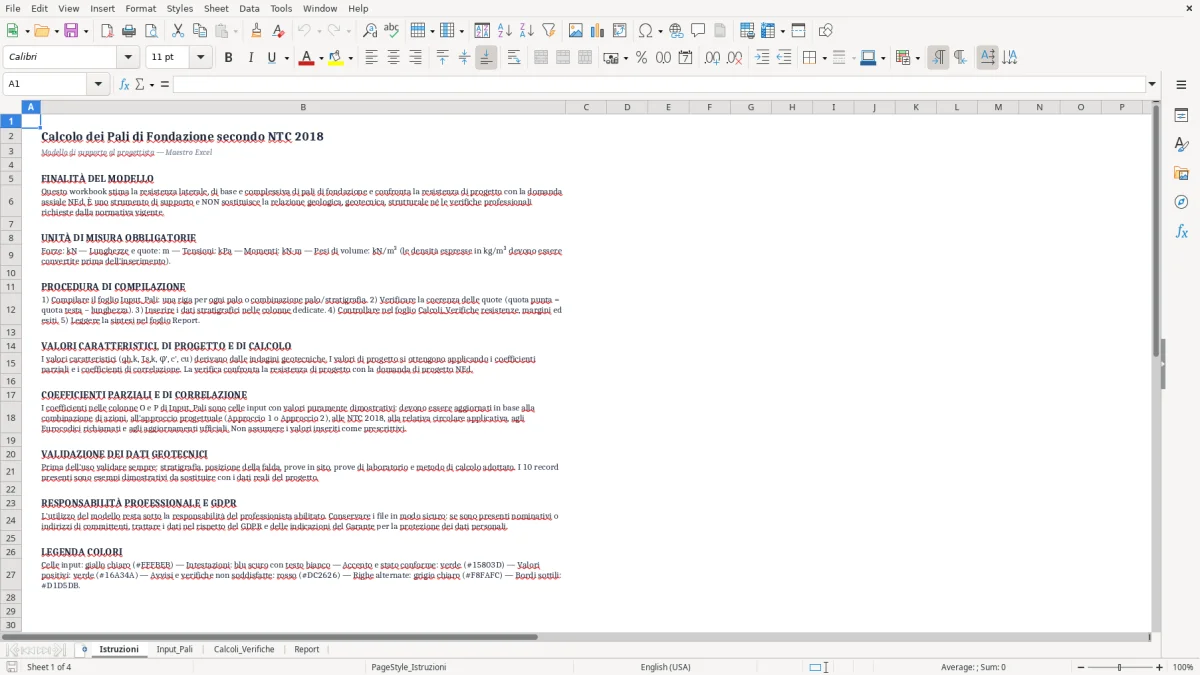Print the document using the printer icon
This screenshot has height=675, width=1200.
click(129, 31)
